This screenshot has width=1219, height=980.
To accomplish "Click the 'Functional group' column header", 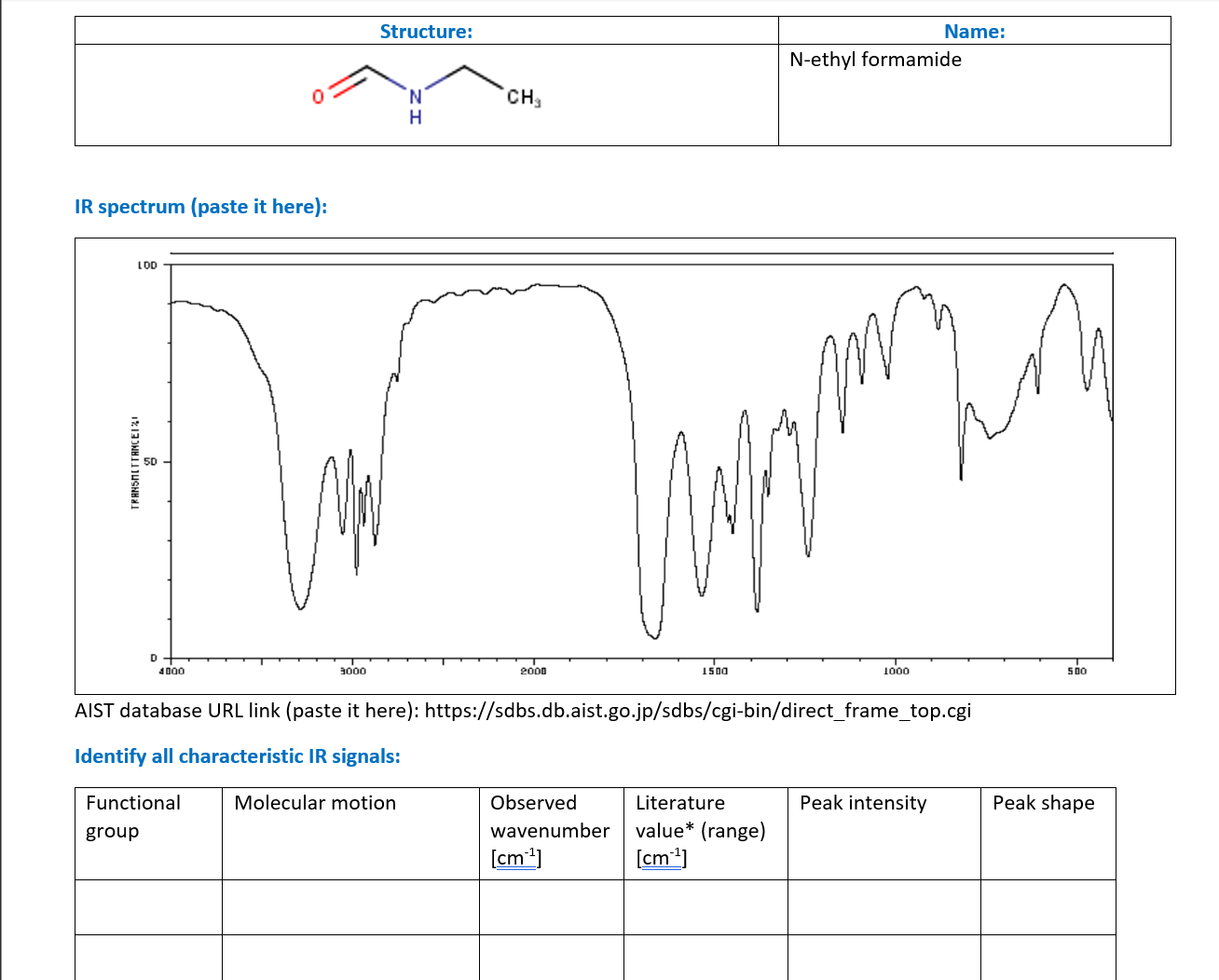I will pos(133,816).
